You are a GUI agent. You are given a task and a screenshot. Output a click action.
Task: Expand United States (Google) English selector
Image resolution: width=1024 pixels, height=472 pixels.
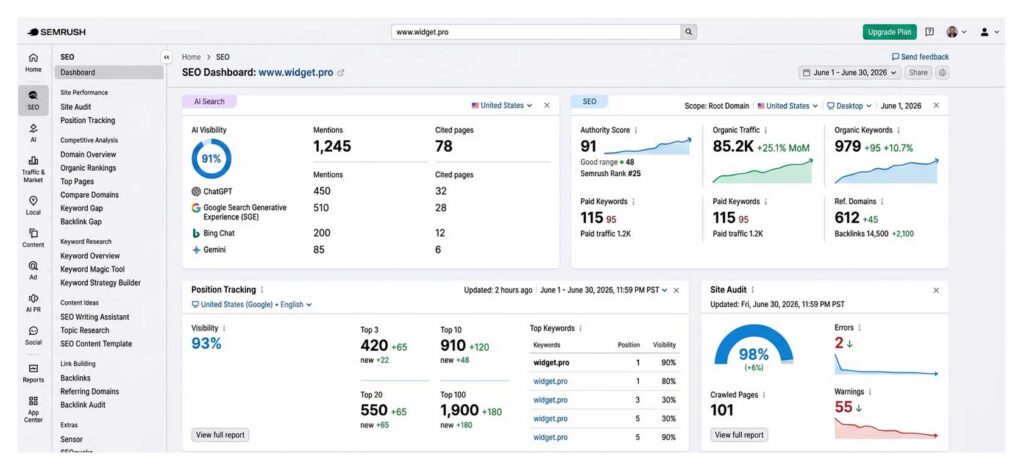(251, 304)
